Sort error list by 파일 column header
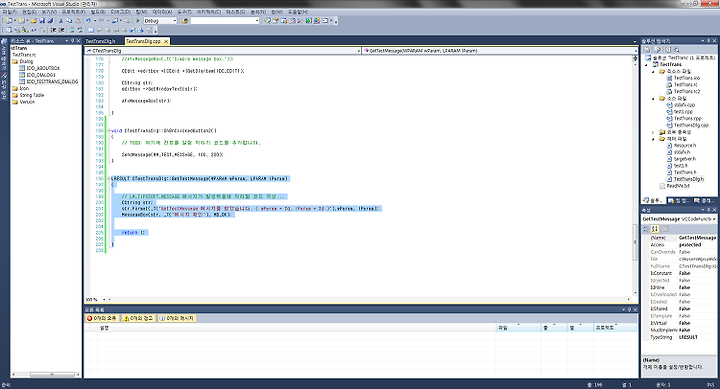This screenshot has height=389, width=720. (x=518, y=328)
